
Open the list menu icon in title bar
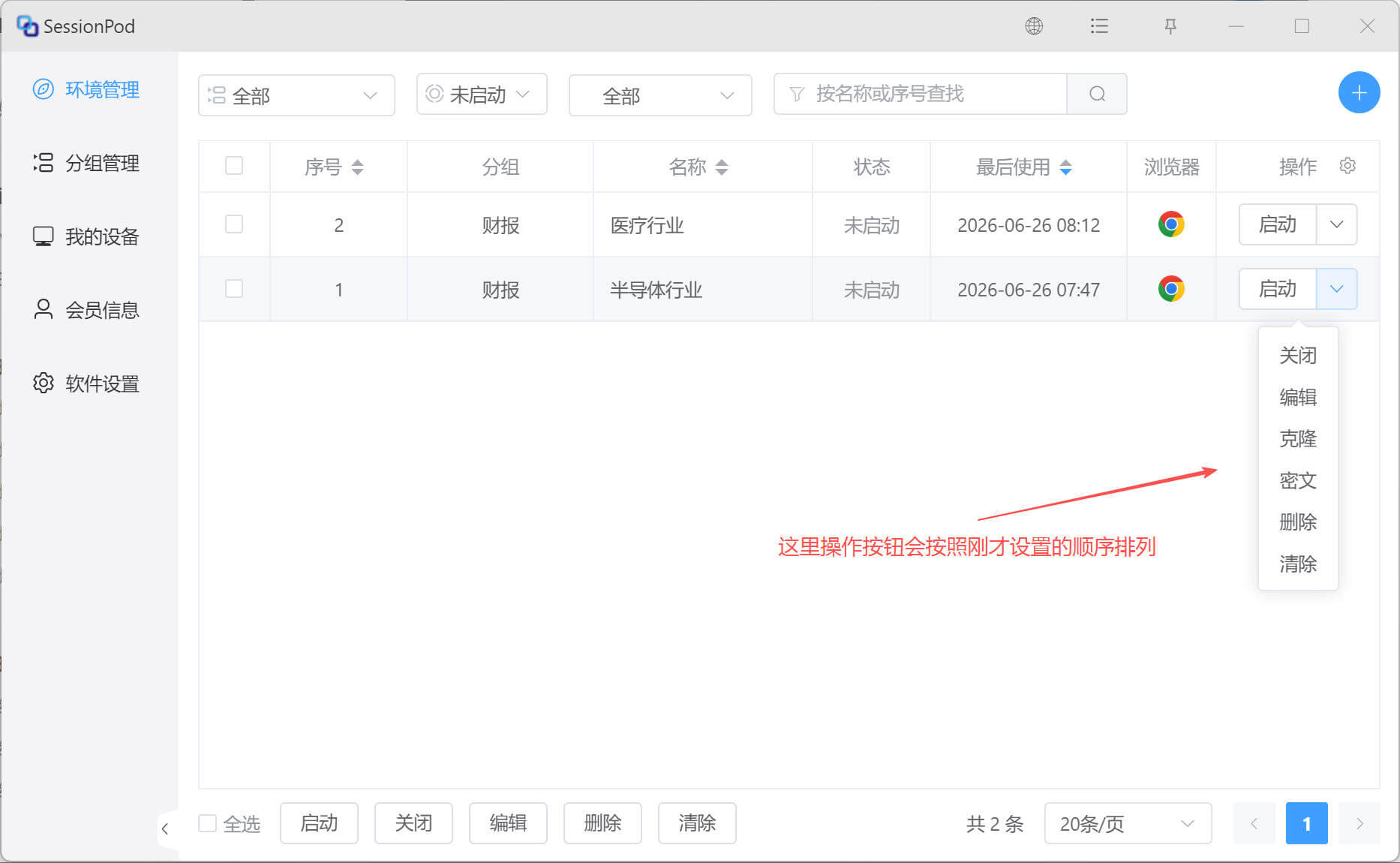click(x=1099, y=26)
